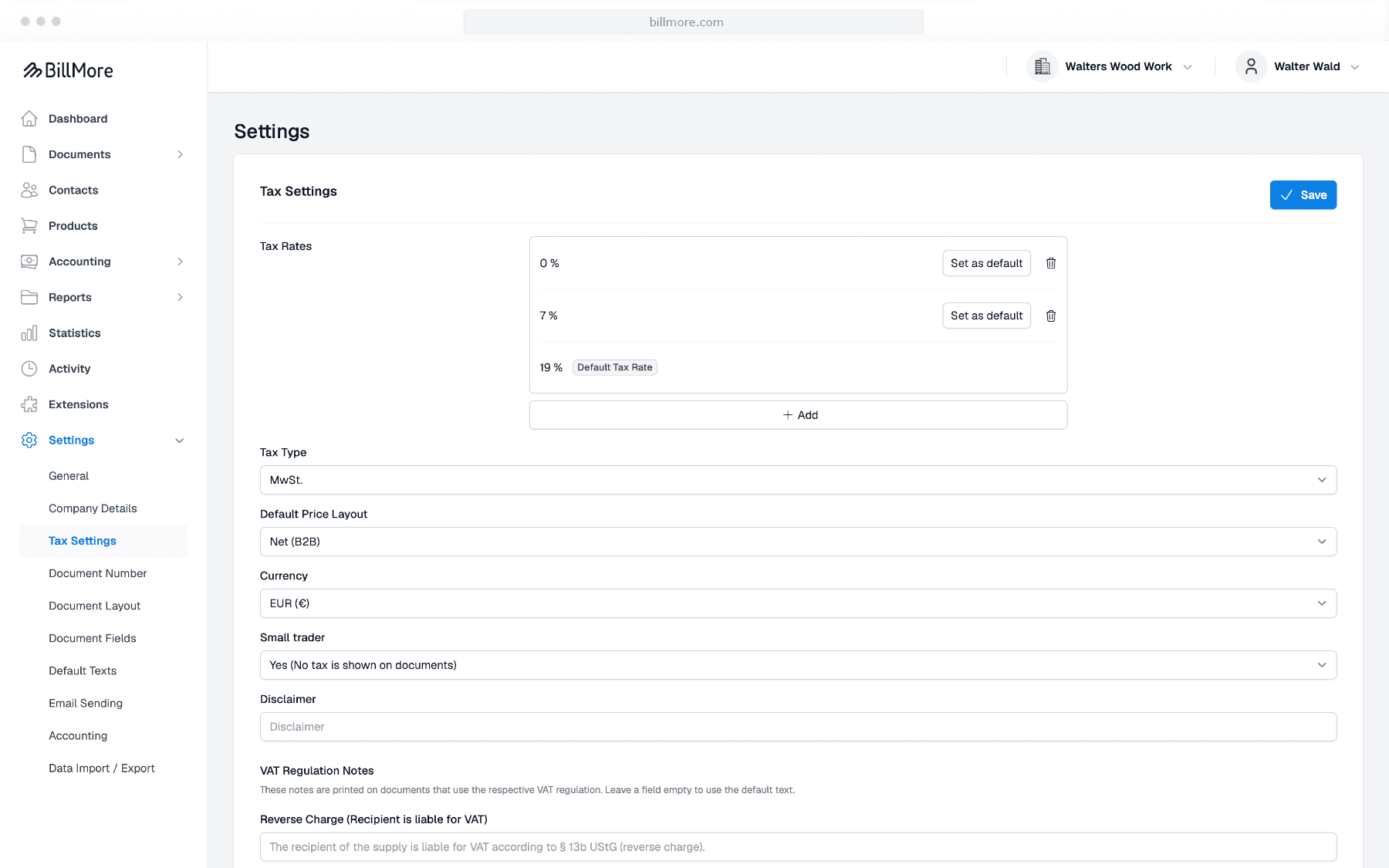
Task: Click the Accounting money icon
Action: [x=29, y=262]
